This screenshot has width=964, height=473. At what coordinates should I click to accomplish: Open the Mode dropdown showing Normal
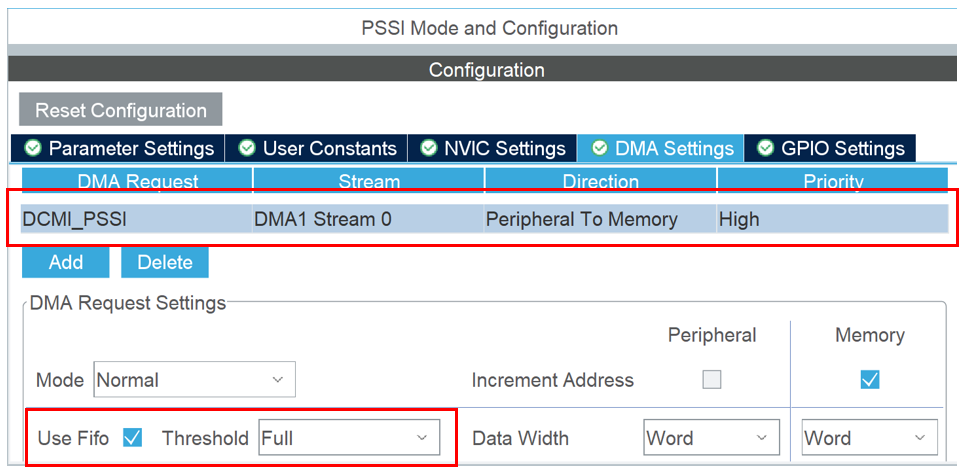pos(195,380)
